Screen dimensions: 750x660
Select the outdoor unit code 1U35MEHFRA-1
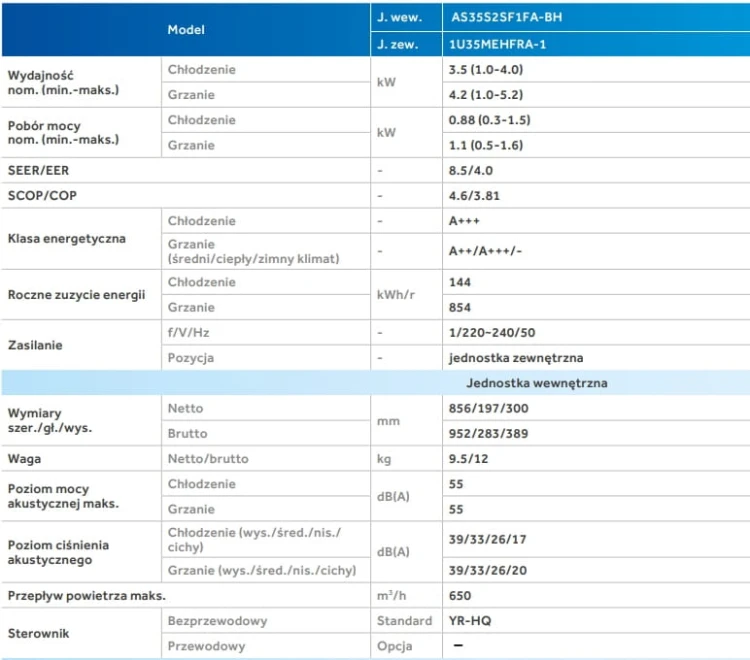(497, 44)
